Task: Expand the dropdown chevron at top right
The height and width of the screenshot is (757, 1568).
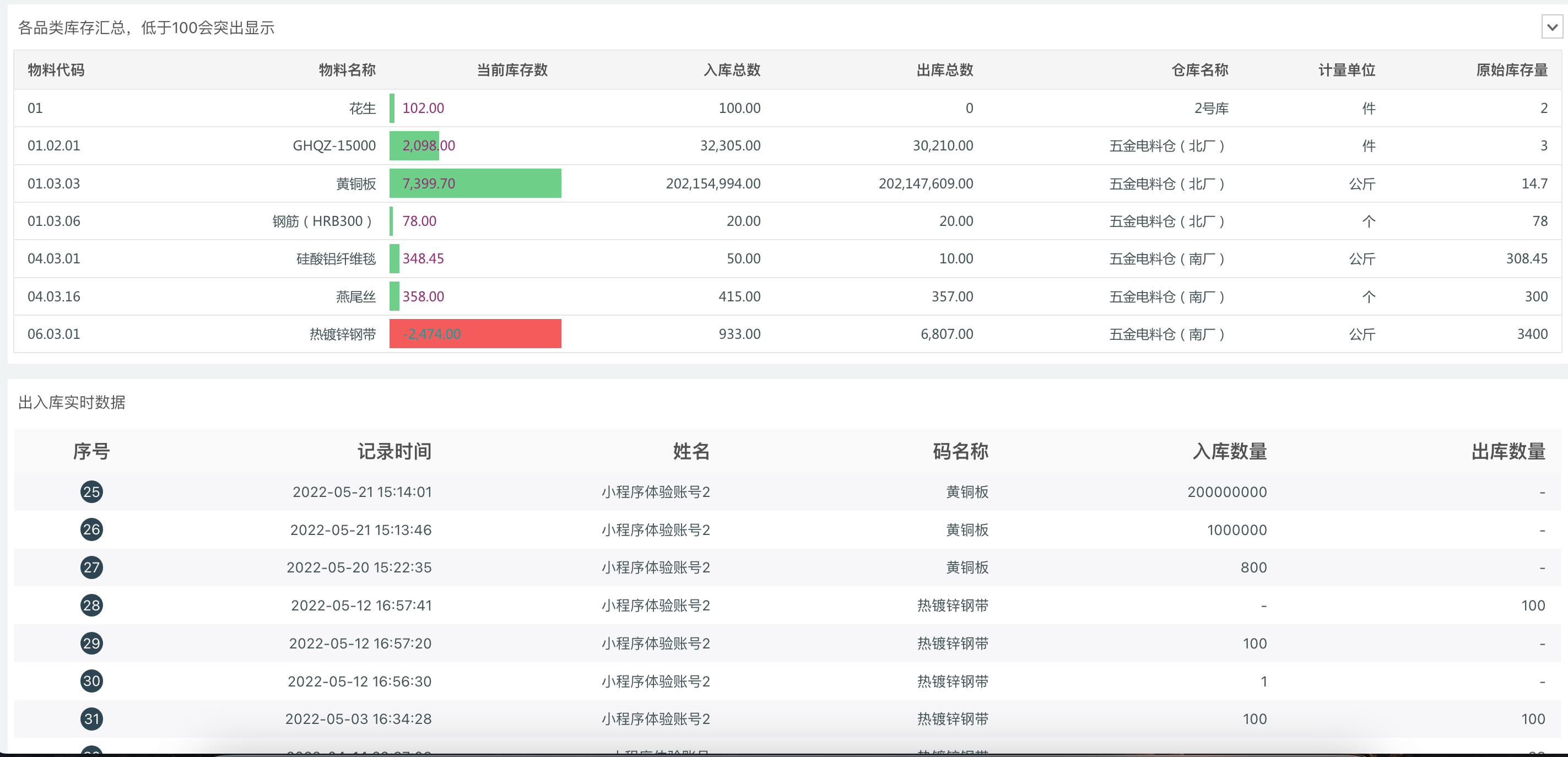Action: (1551, 28)
